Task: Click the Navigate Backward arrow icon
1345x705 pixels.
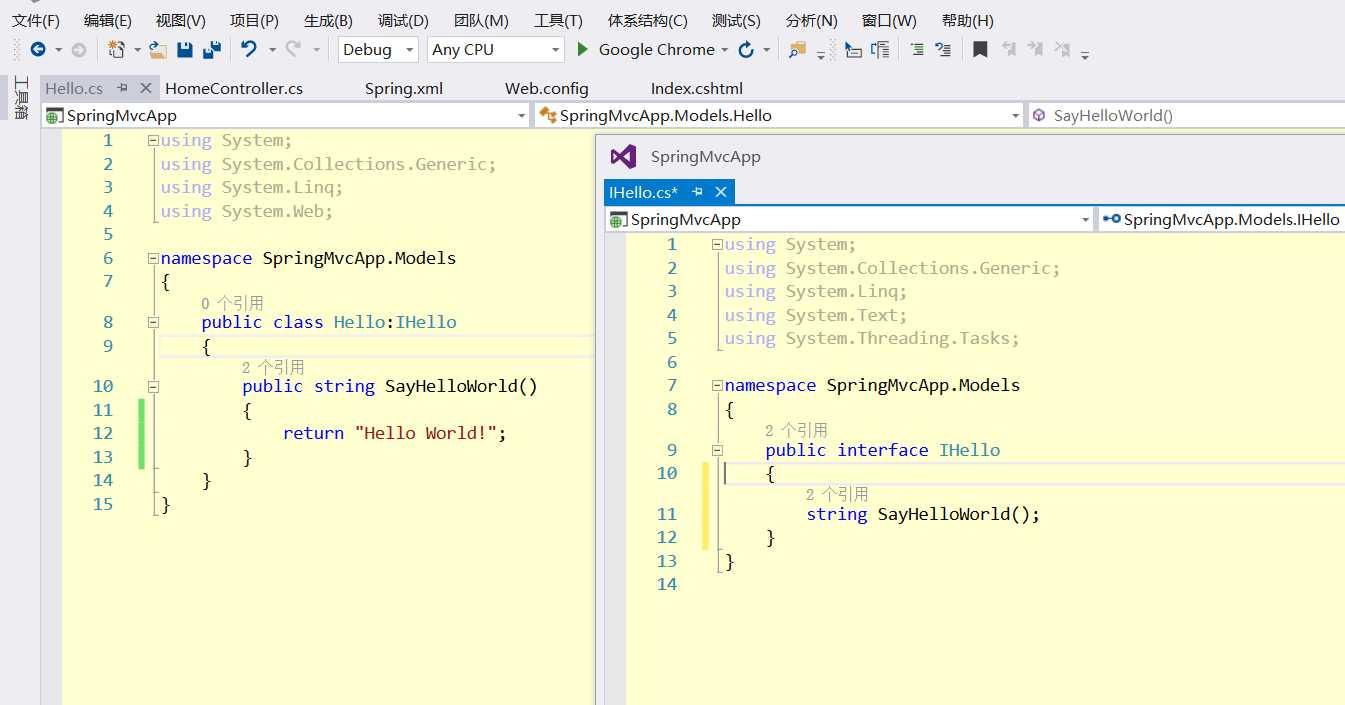Action: 38,49
